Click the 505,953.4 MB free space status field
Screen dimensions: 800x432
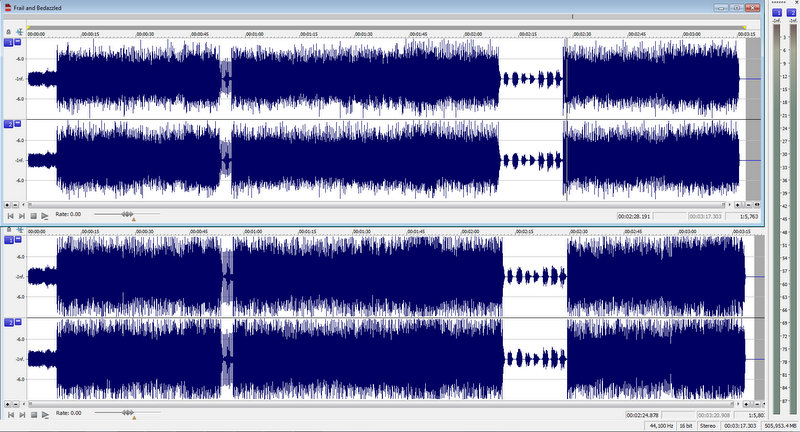point(781,425)
